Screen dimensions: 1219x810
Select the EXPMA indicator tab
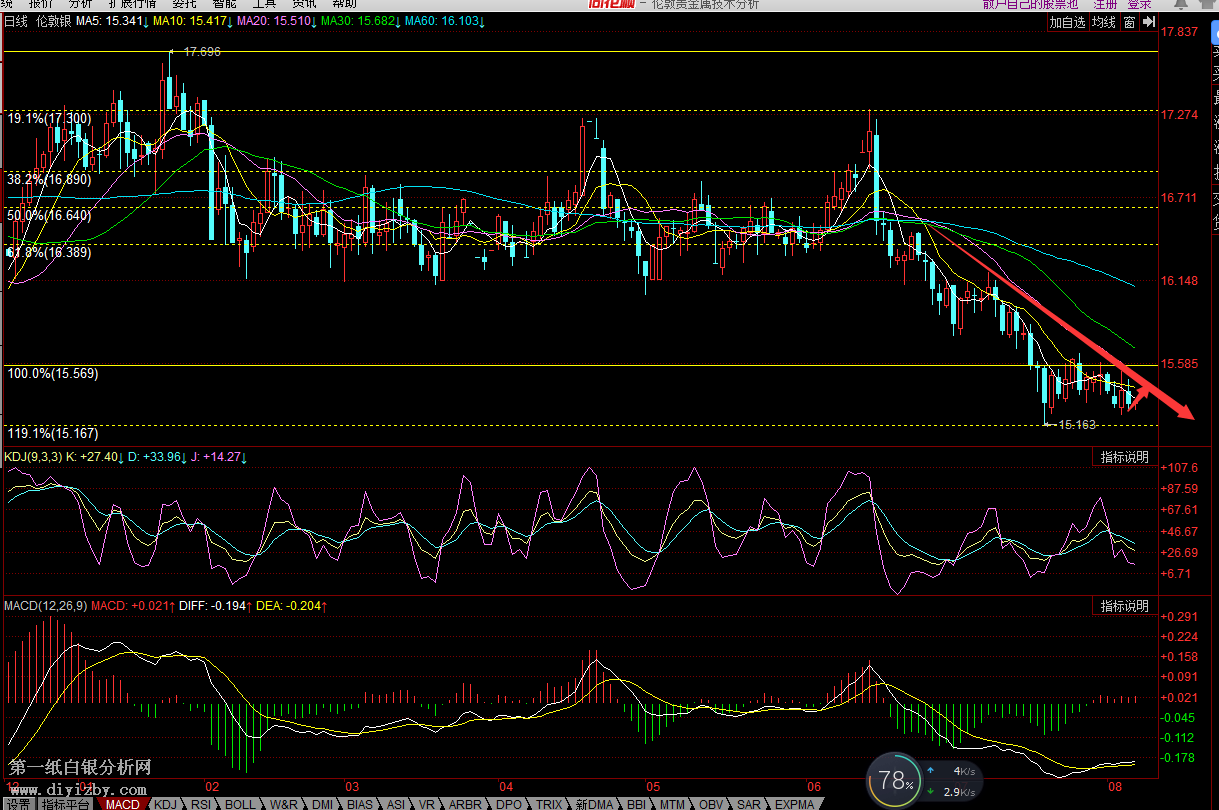coord(795,804)
